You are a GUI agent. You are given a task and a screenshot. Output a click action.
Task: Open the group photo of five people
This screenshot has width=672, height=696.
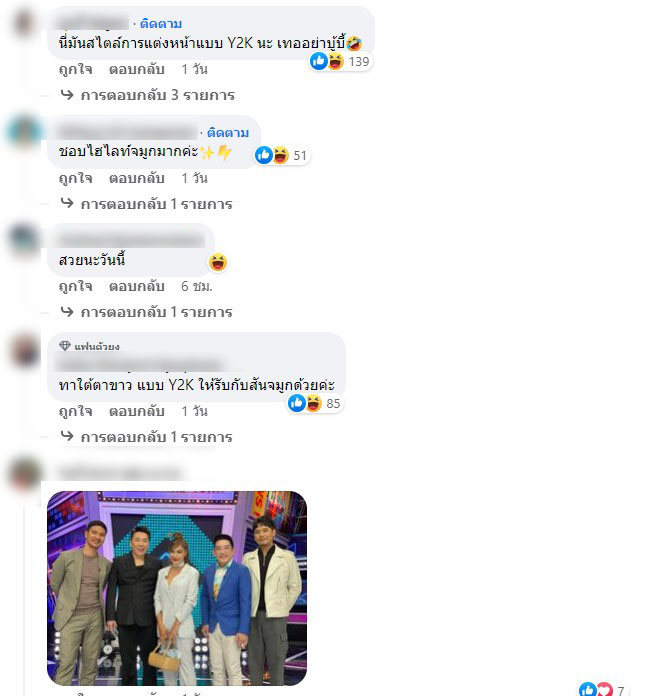177,588
